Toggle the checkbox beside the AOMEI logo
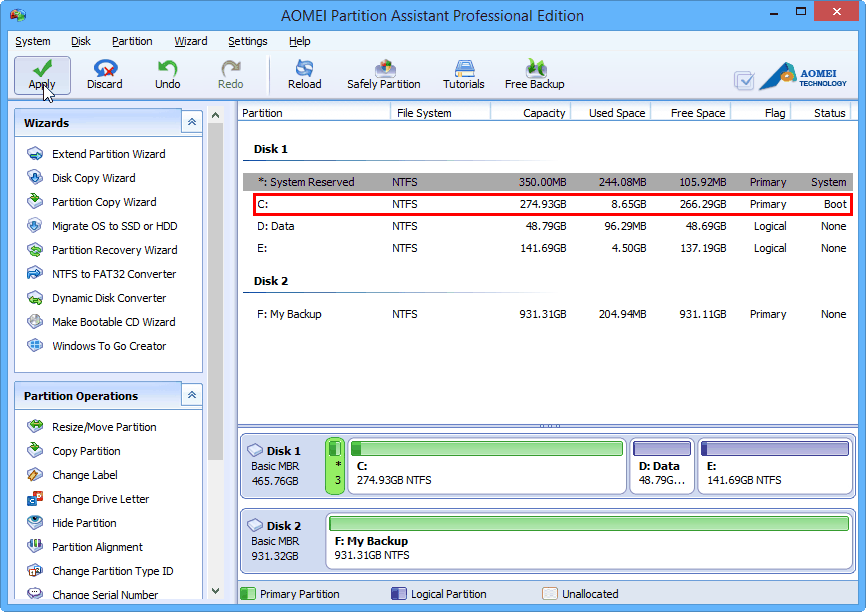This screenshot has height=612, width=866. click(x=744, y=79)
